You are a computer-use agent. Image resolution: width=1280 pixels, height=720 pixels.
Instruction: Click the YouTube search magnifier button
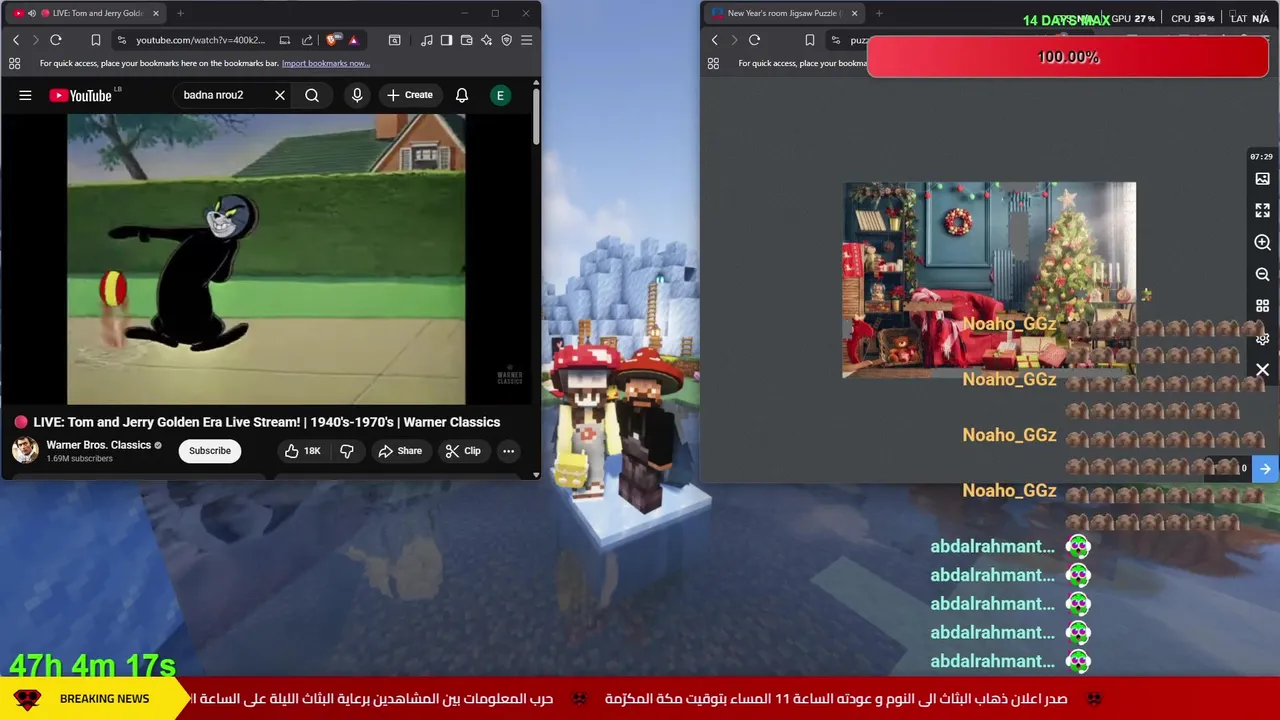(x=312, y=95)
